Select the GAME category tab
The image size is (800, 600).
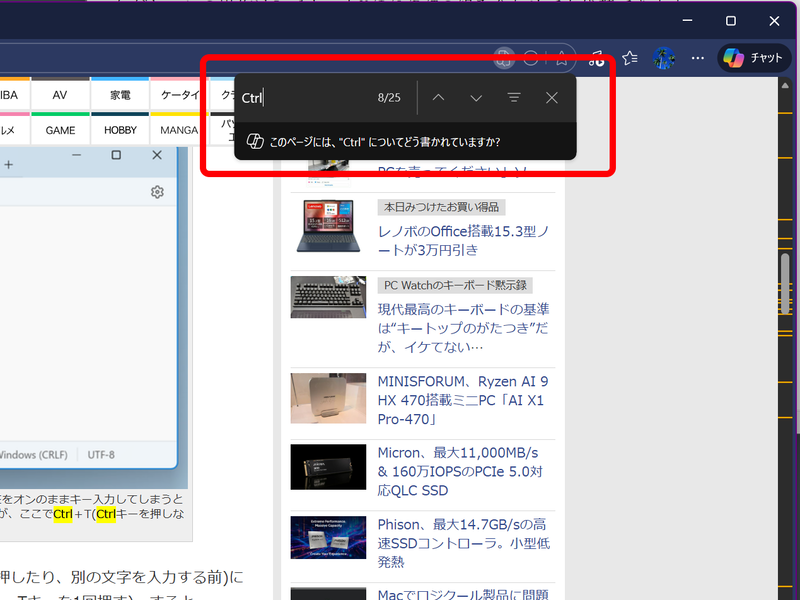coord(60,130)
